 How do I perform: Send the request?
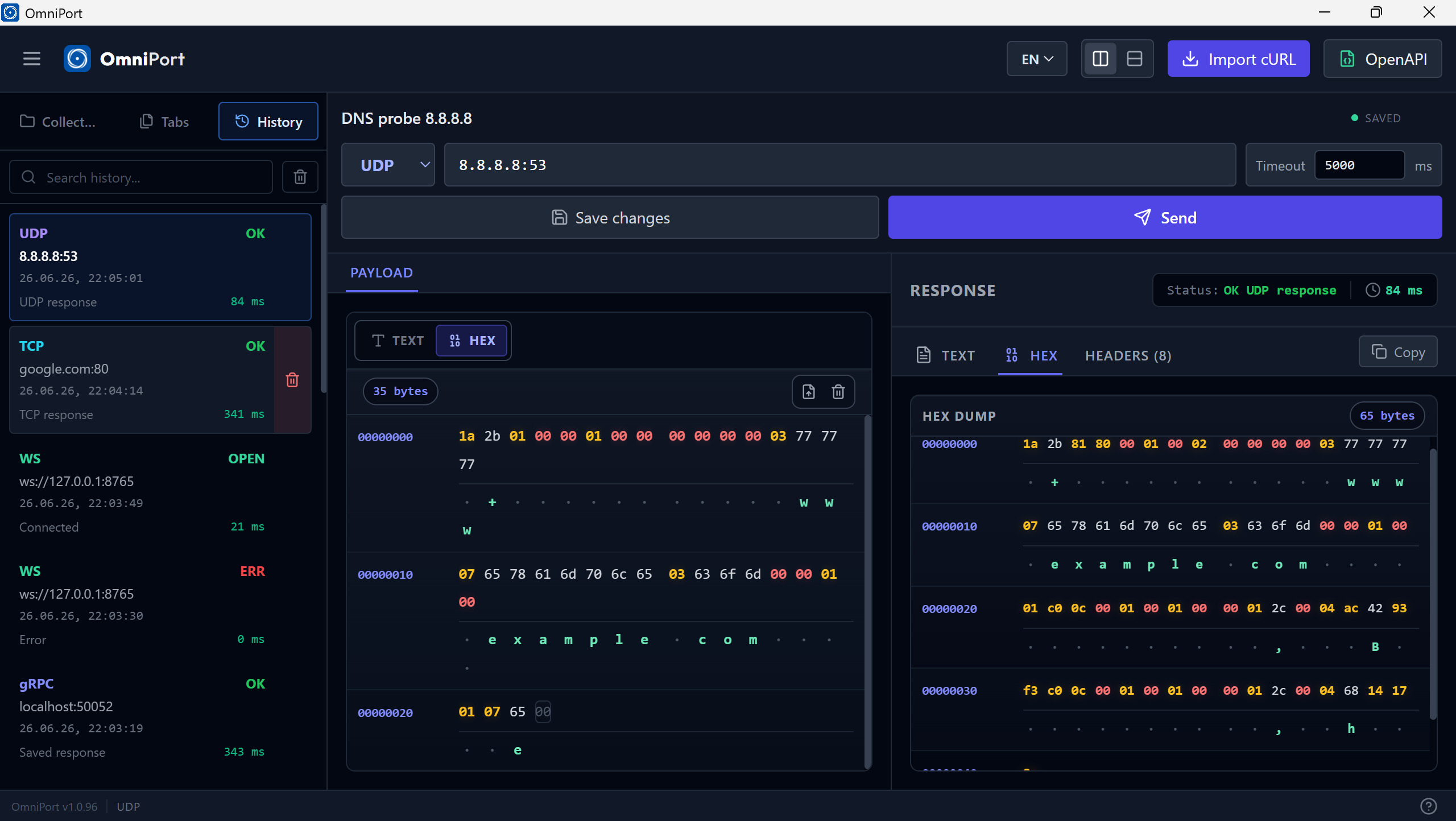pyautogui.click(x=1165, y=217)
